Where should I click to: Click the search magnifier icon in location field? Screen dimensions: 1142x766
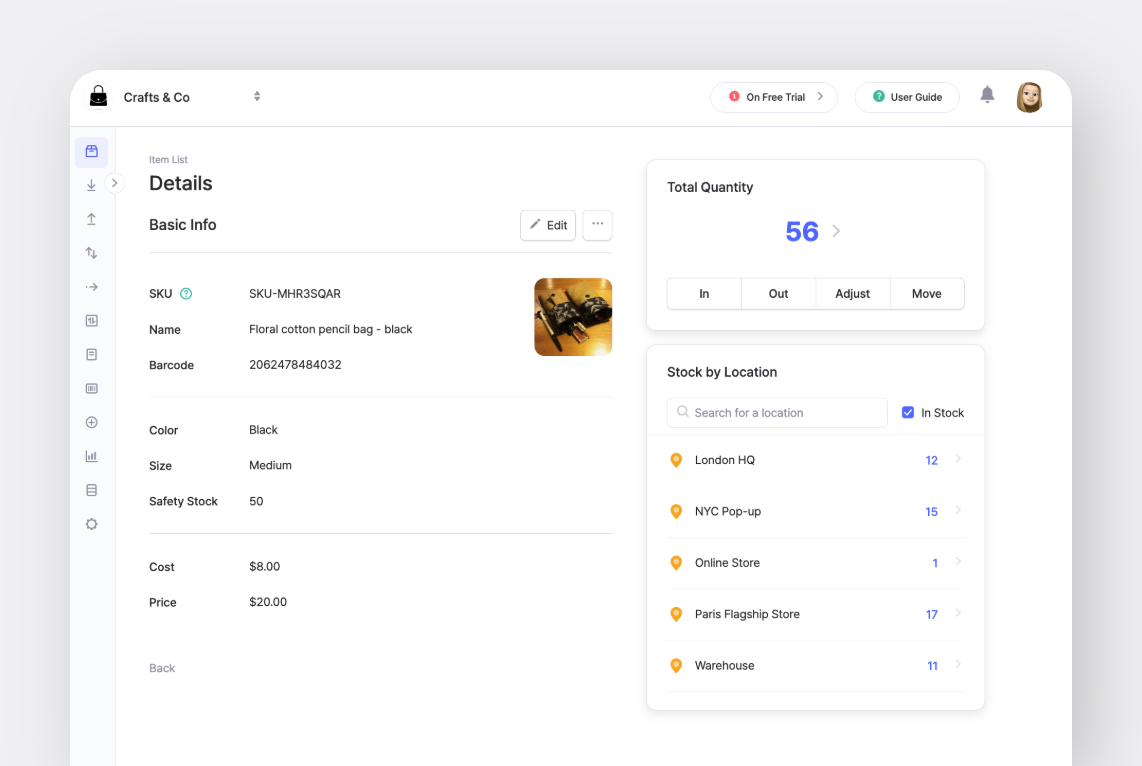click(682, 411)
